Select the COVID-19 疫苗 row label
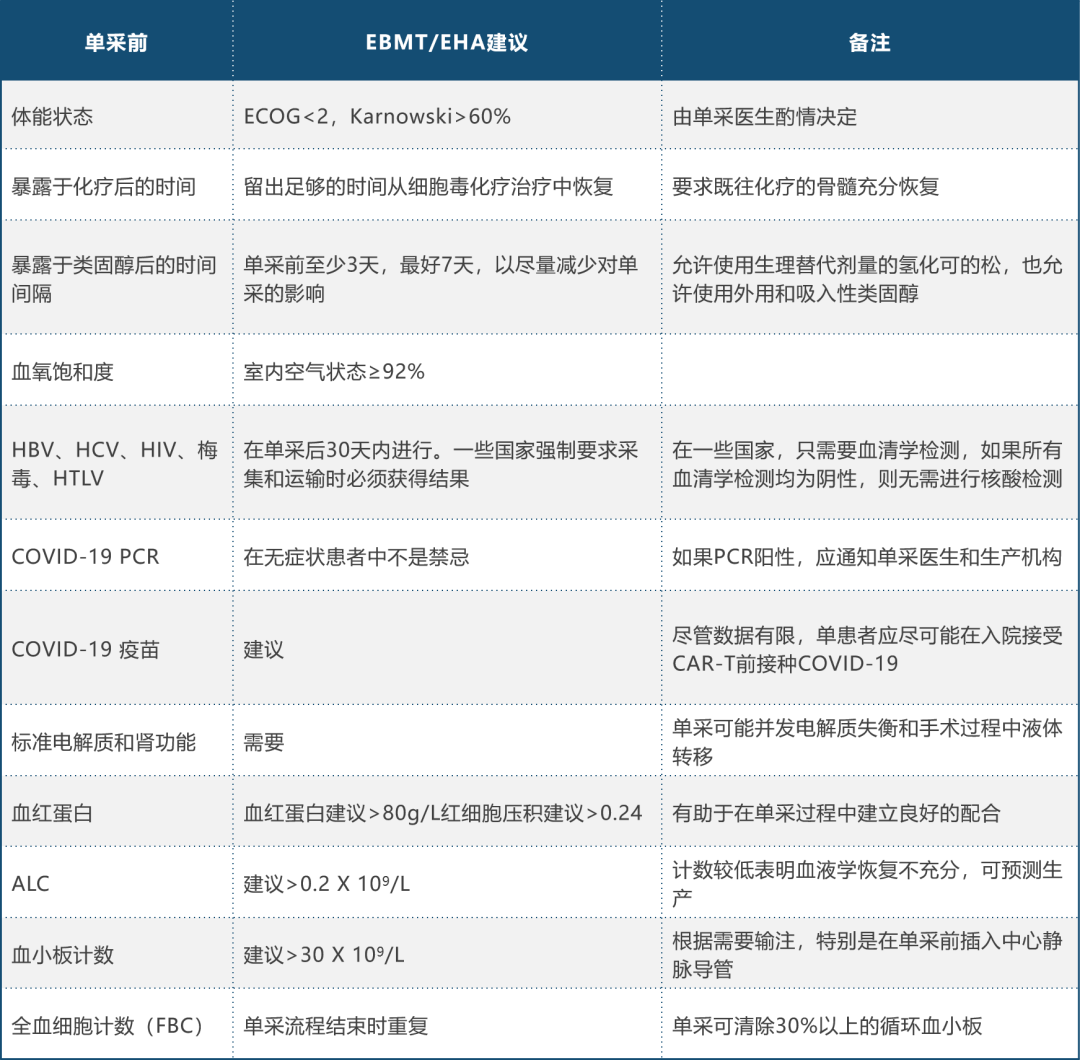This screenshot has width=1080, height=1060. (x=85, y=649)
